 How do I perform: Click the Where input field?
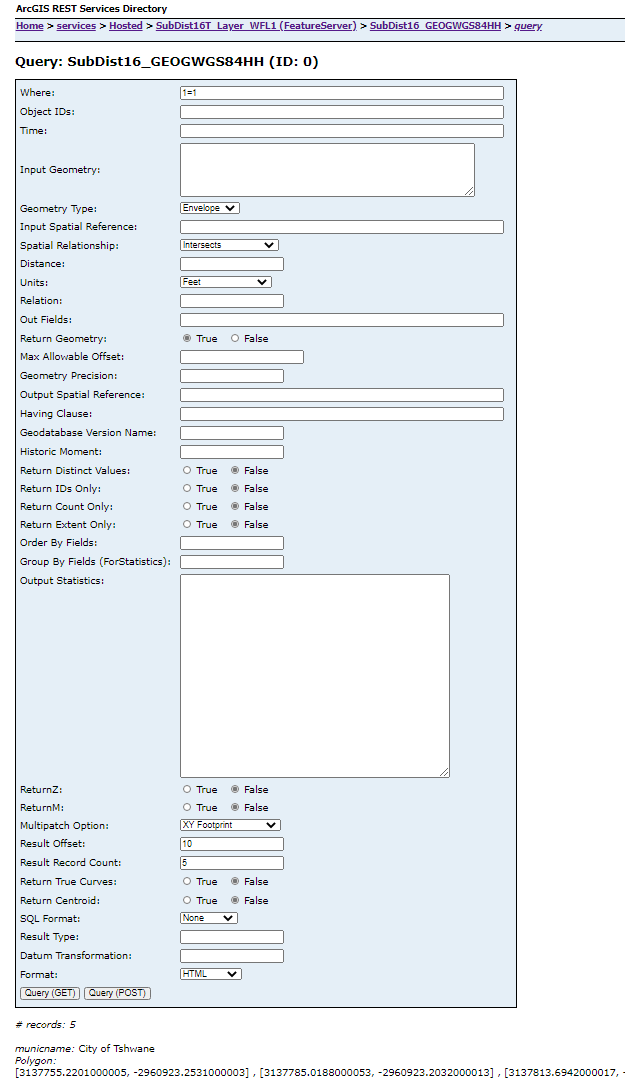pos(342,93)
